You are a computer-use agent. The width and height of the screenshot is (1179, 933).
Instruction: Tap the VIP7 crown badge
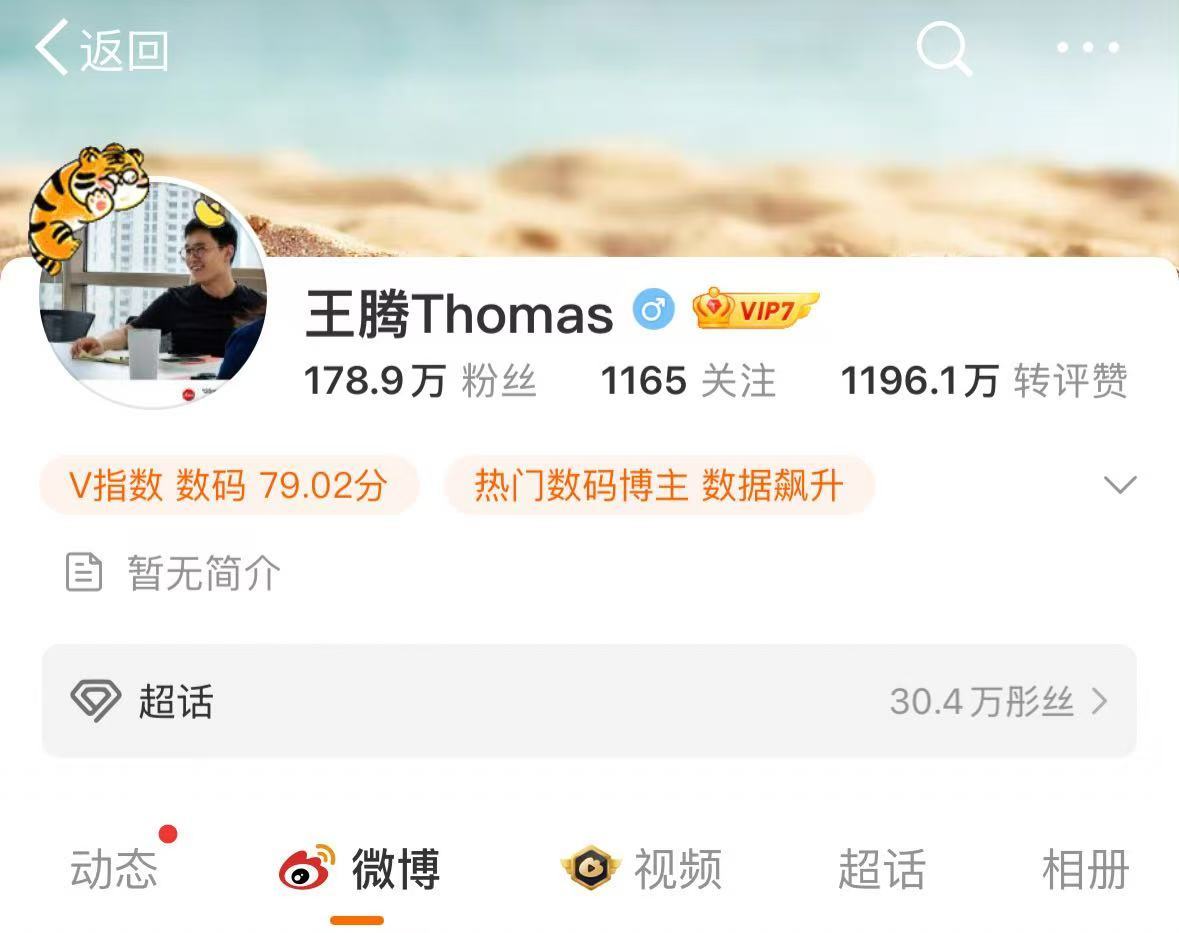pyautogui.click(x=755, y=309)
